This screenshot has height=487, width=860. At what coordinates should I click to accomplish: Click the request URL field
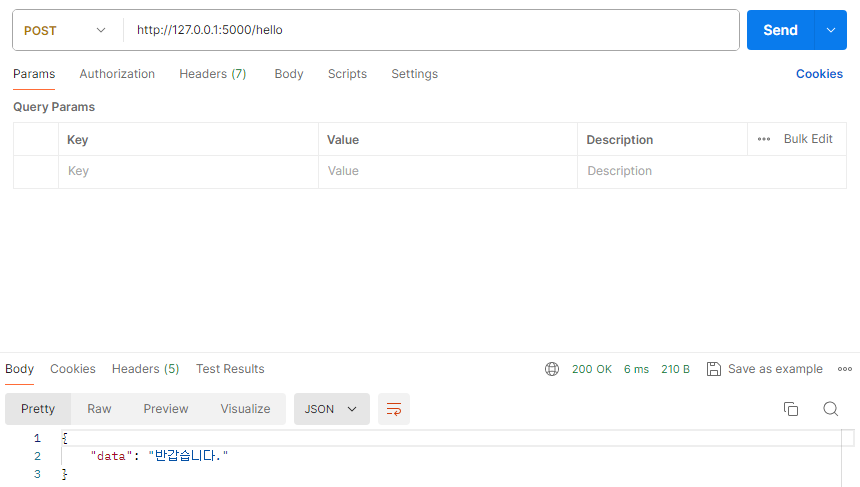click(x=431, y=30)
